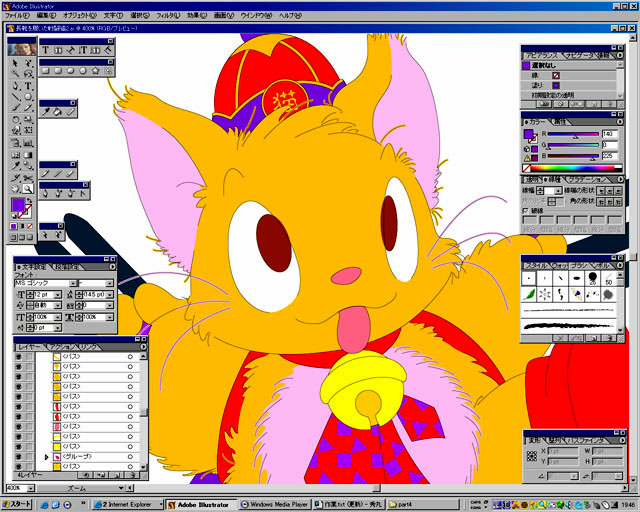Click target circle of the <グループ> row
The image size is (640, 512).
[x=130, y=457]
